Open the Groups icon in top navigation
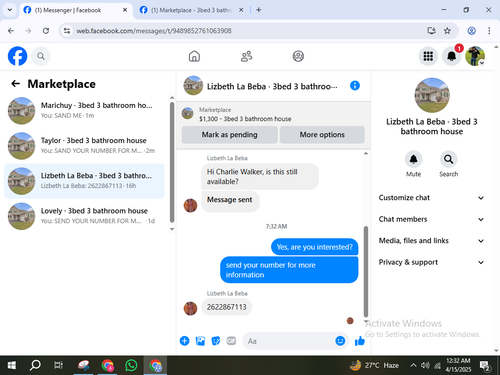The width and height of the screenshot is (500, 375). click(x=298, y=56)
